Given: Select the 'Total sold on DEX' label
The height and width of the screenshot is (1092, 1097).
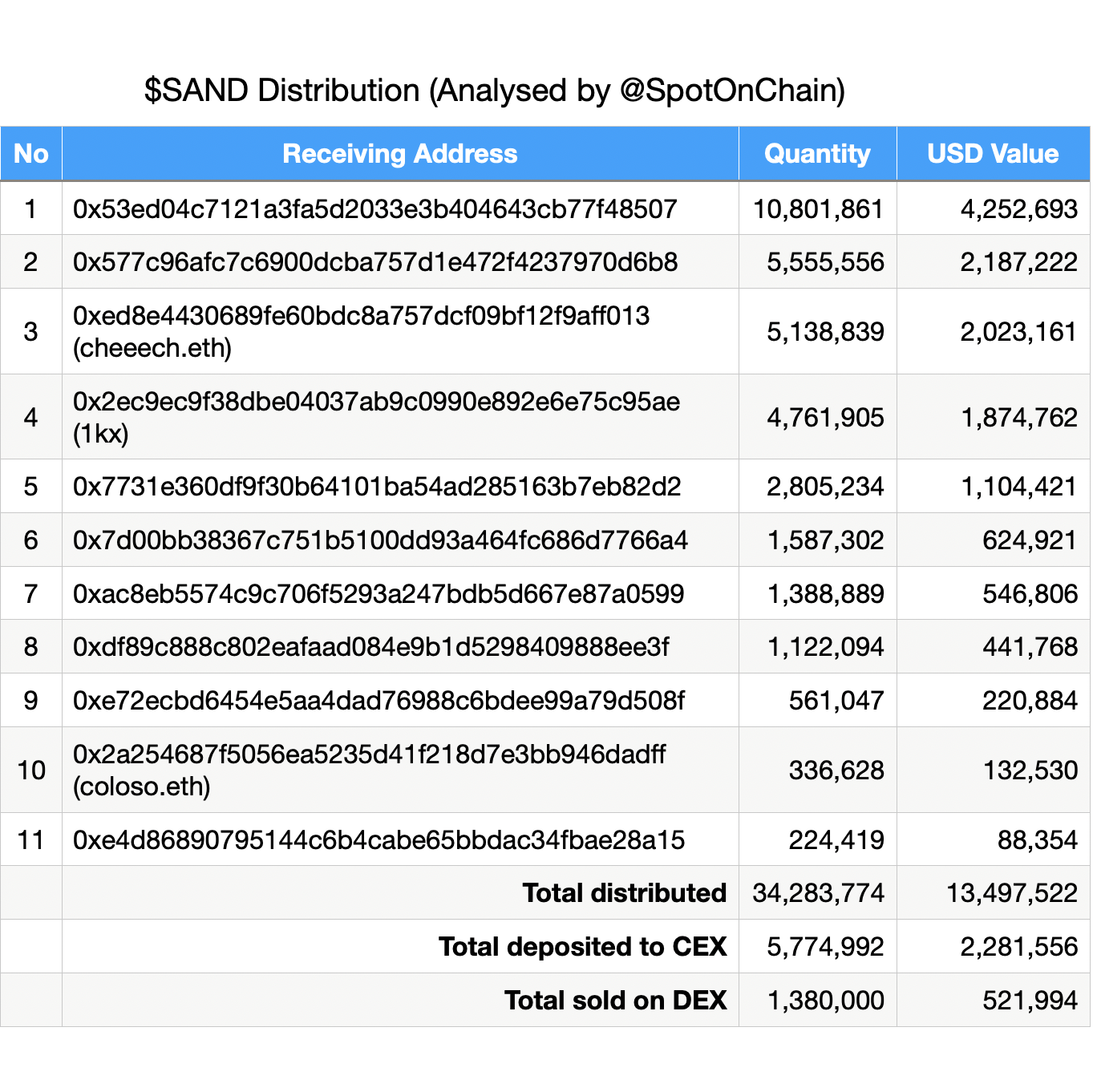Looking at the screenshot, I should [x=615, y=1001].
